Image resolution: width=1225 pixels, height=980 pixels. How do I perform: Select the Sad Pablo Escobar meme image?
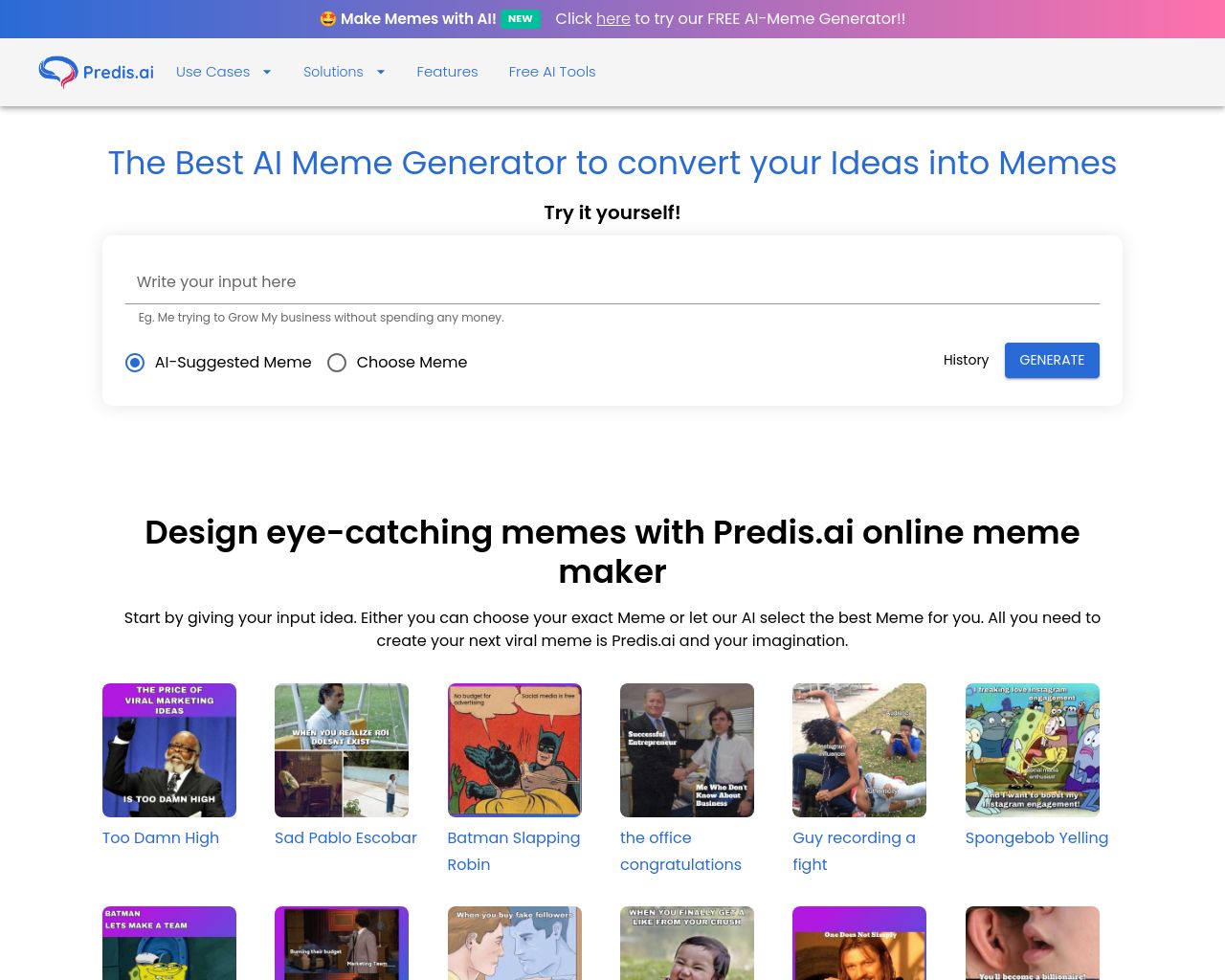[x=342, y=750]
